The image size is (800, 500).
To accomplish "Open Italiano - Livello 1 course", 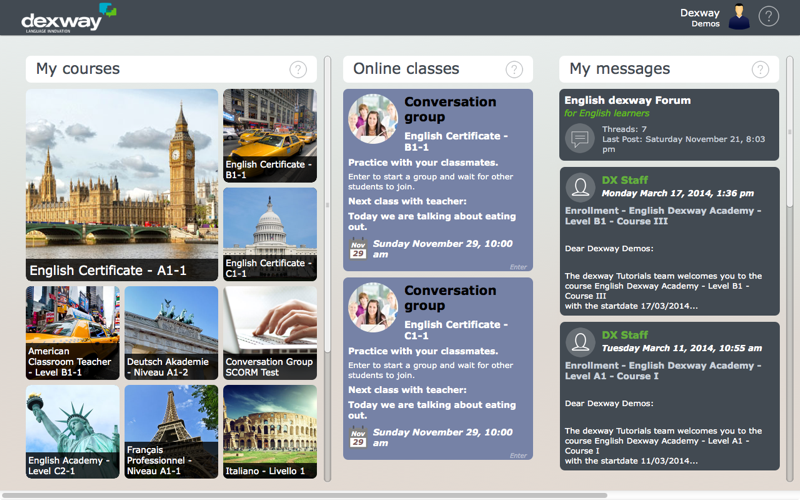I will 270,432.
